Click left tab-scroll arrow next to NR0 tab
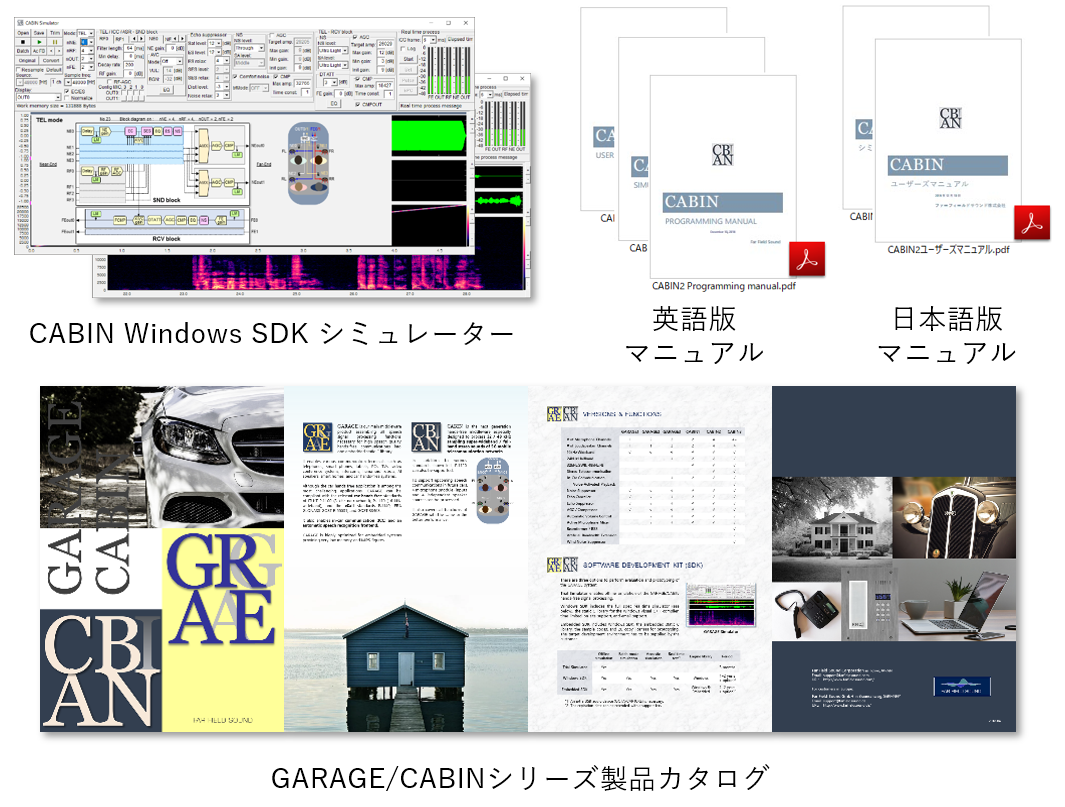 (x=175, y=39)
